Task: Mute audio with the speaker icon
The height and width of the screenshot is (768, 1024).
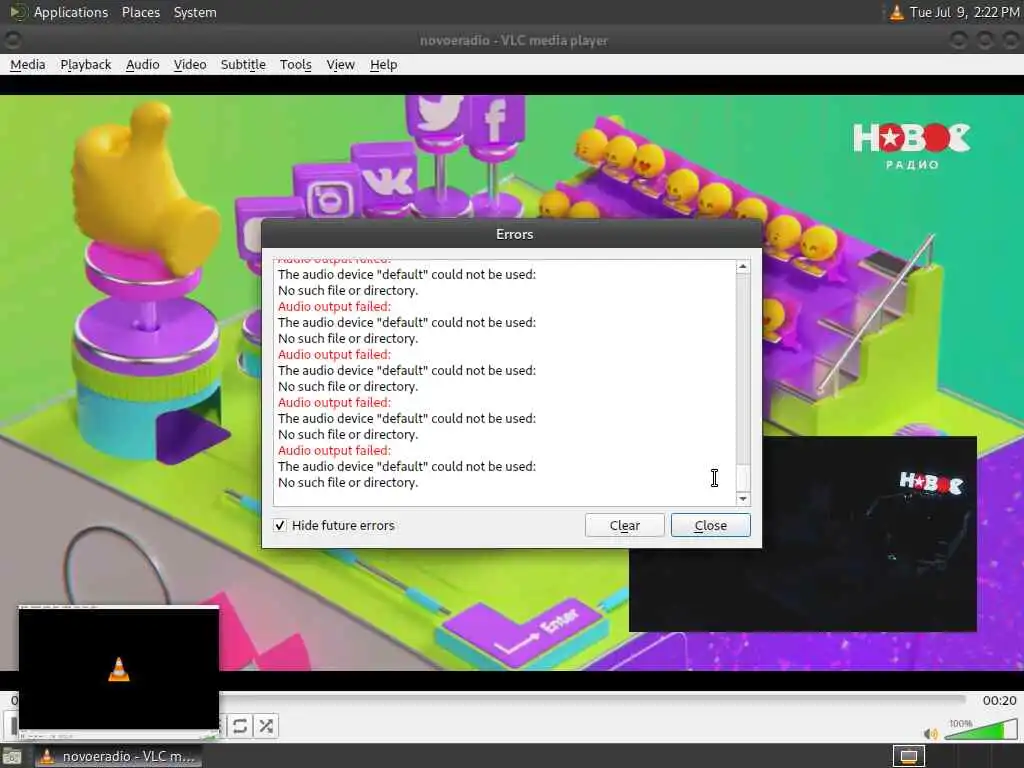Action: pos(931,733)
